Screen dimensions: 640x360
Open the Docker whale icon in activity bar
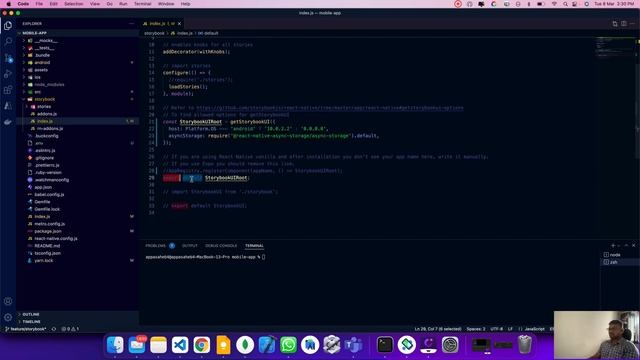pyautogui.click(x=8, y=122)
